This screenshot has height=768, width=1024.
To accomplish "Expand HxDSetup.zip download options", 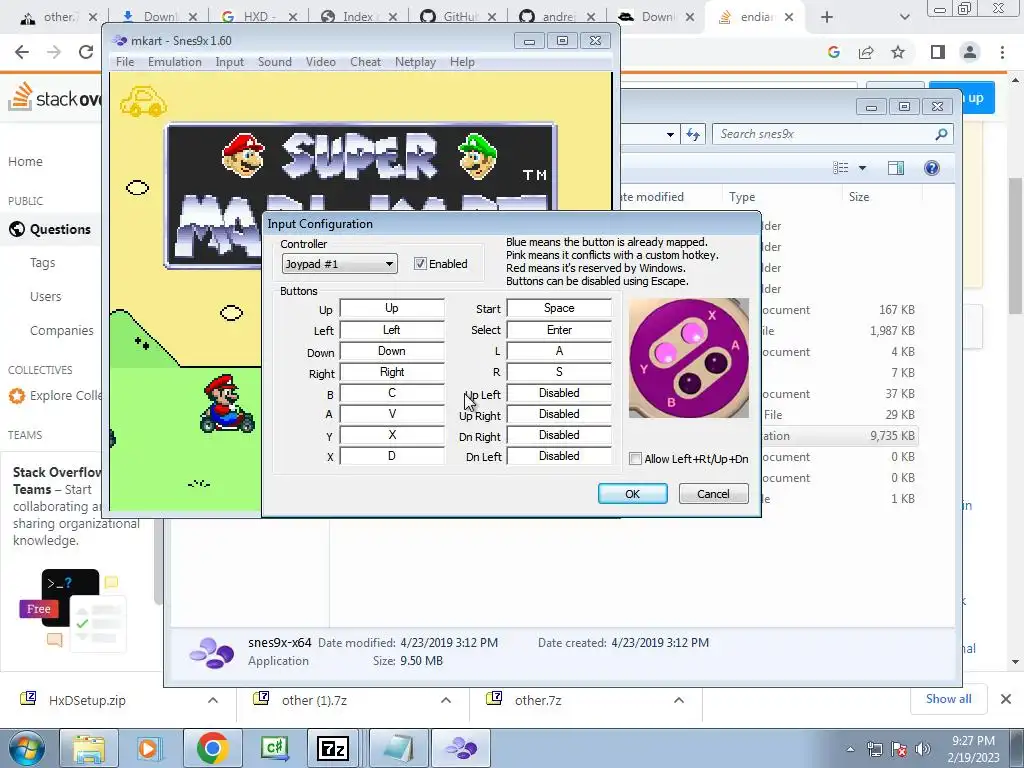I will [213, 700].
